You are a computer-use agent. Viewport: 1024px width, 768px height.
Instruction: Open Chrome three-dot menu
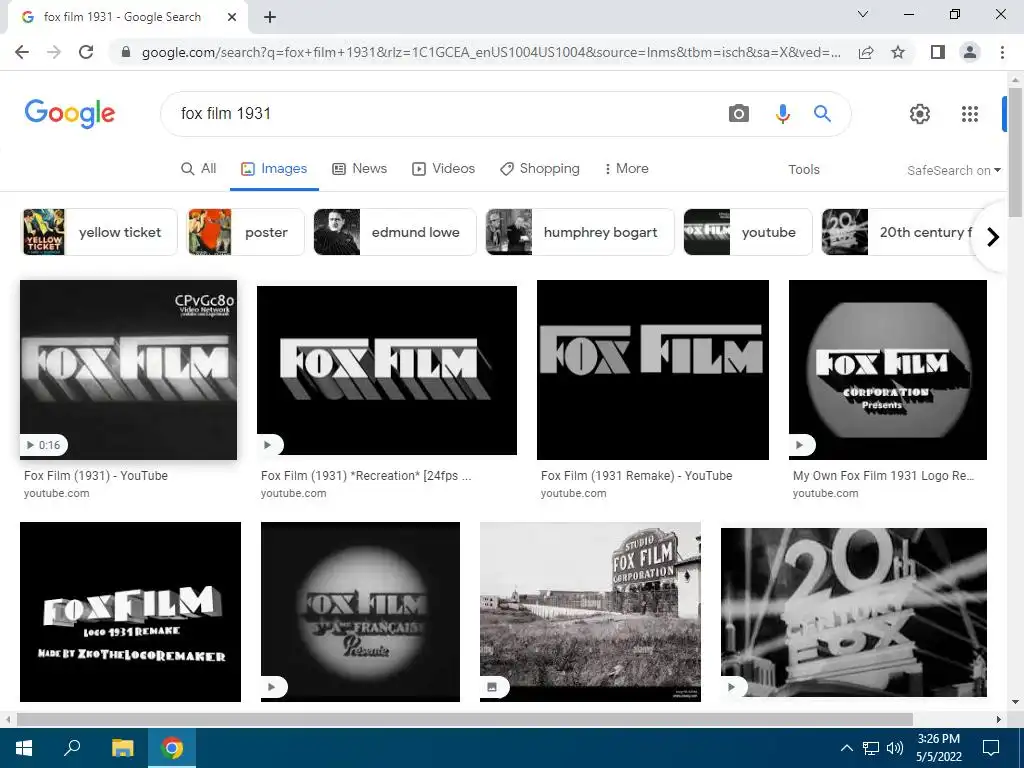coord(1002,52)
